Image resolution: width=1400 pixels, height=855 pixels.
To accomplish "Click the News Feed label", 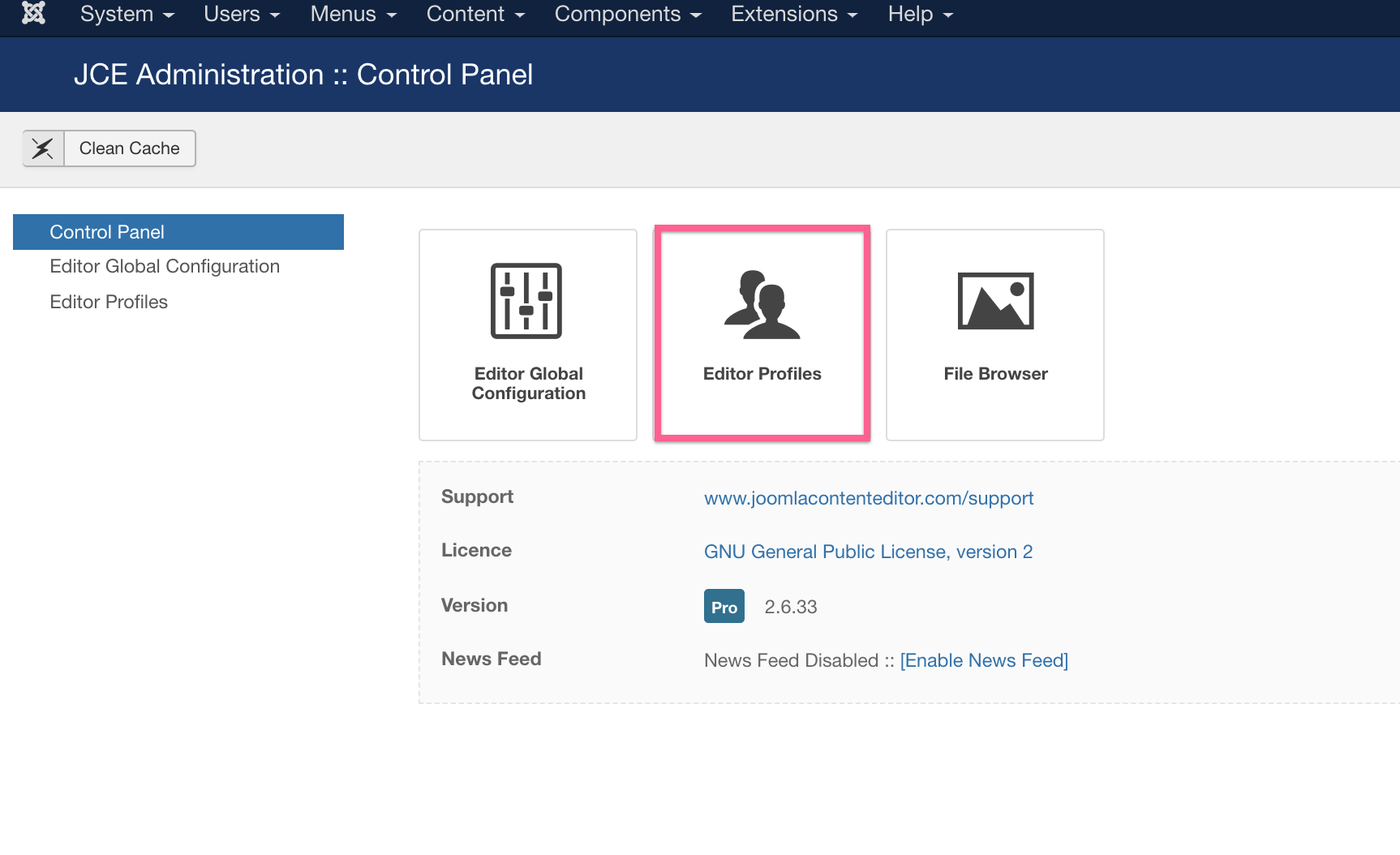I will pos(491,659).
